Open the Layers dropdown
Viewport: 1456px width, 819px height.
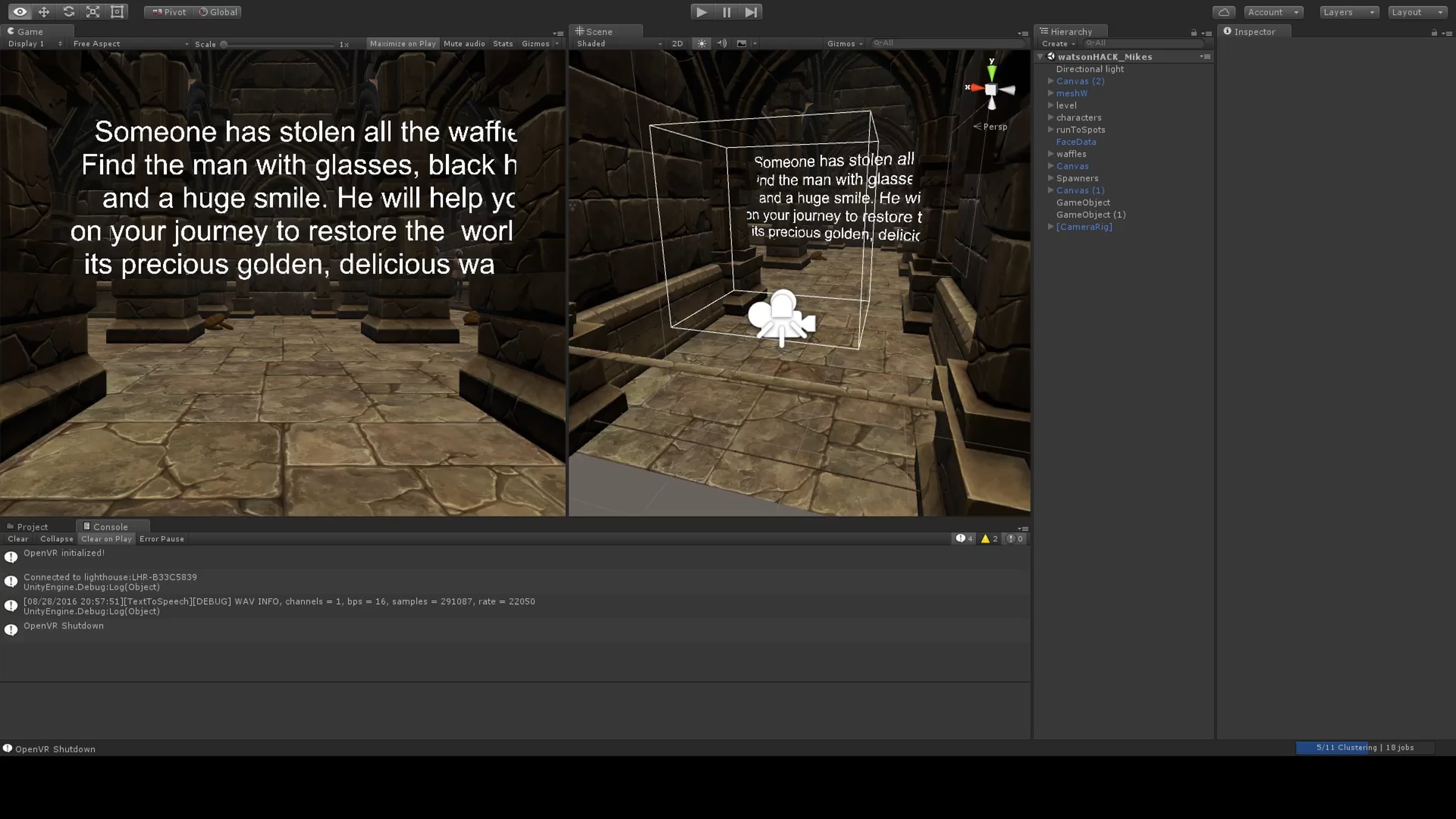[x=1349, y=12]
